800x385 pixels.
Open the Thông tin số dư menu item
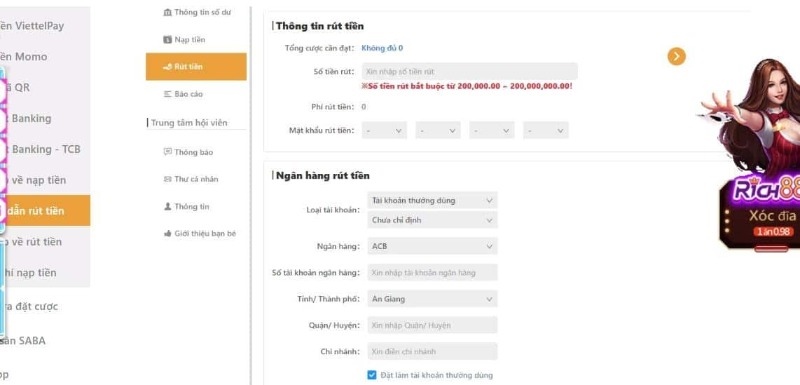coord(196,12)
